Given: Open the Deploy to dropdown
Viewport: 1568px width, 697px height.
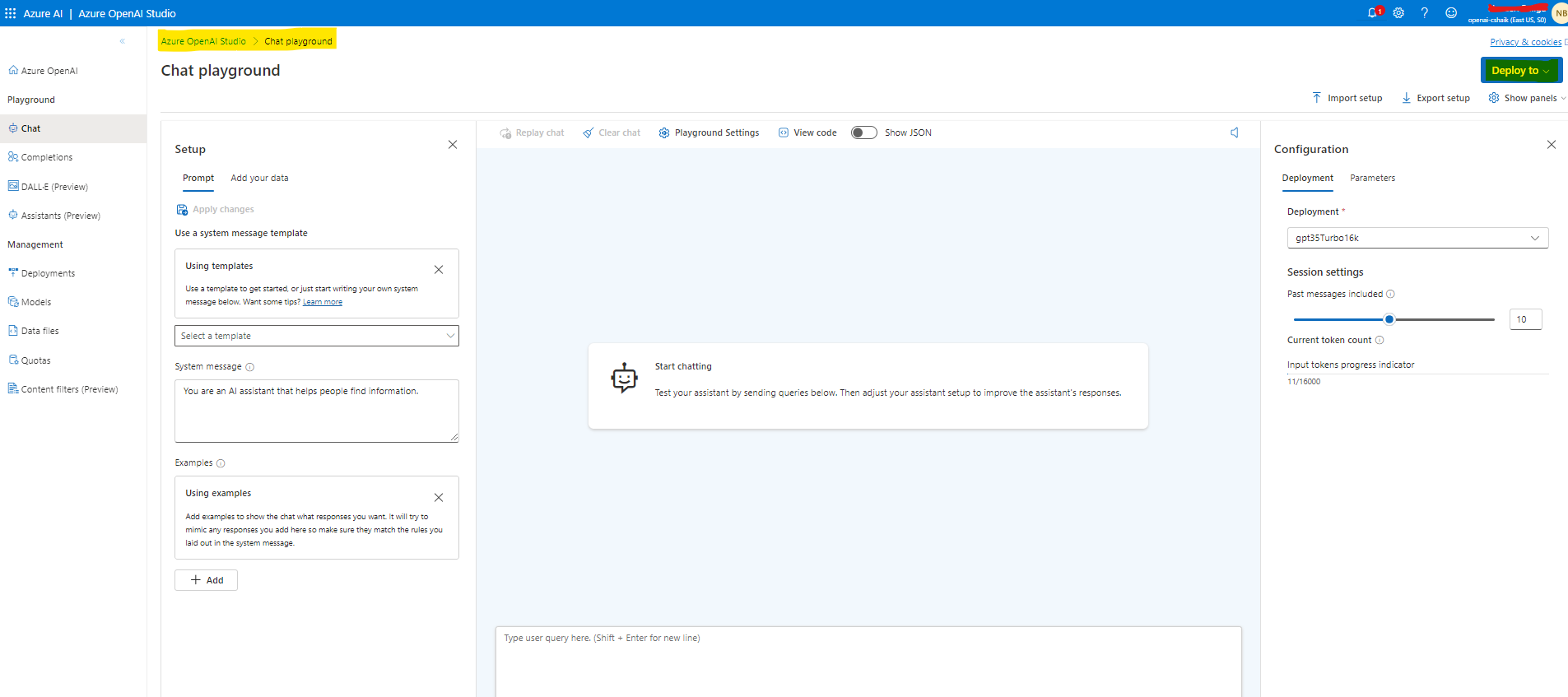Looking at the screenshot, I should point(1521,71).
